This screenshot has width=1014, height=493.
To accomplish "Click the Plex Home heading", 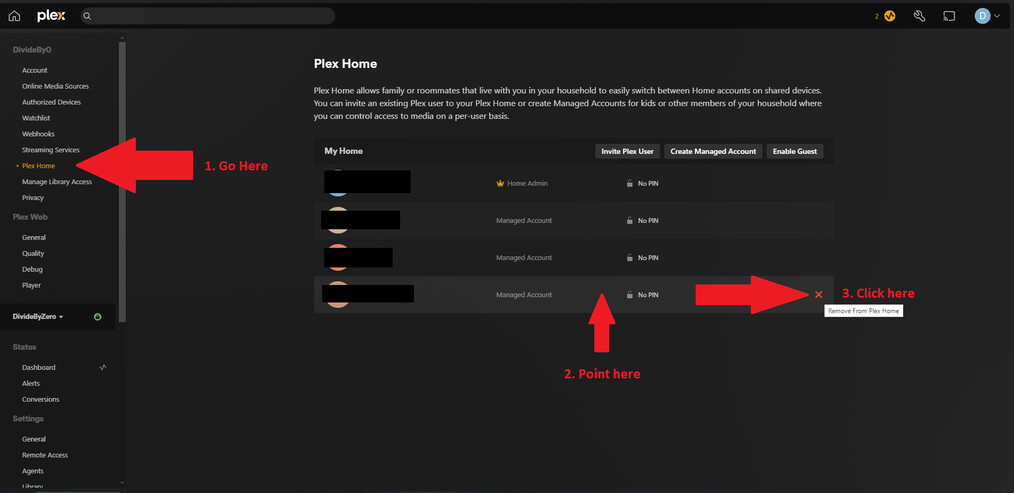I will [345, 64].
